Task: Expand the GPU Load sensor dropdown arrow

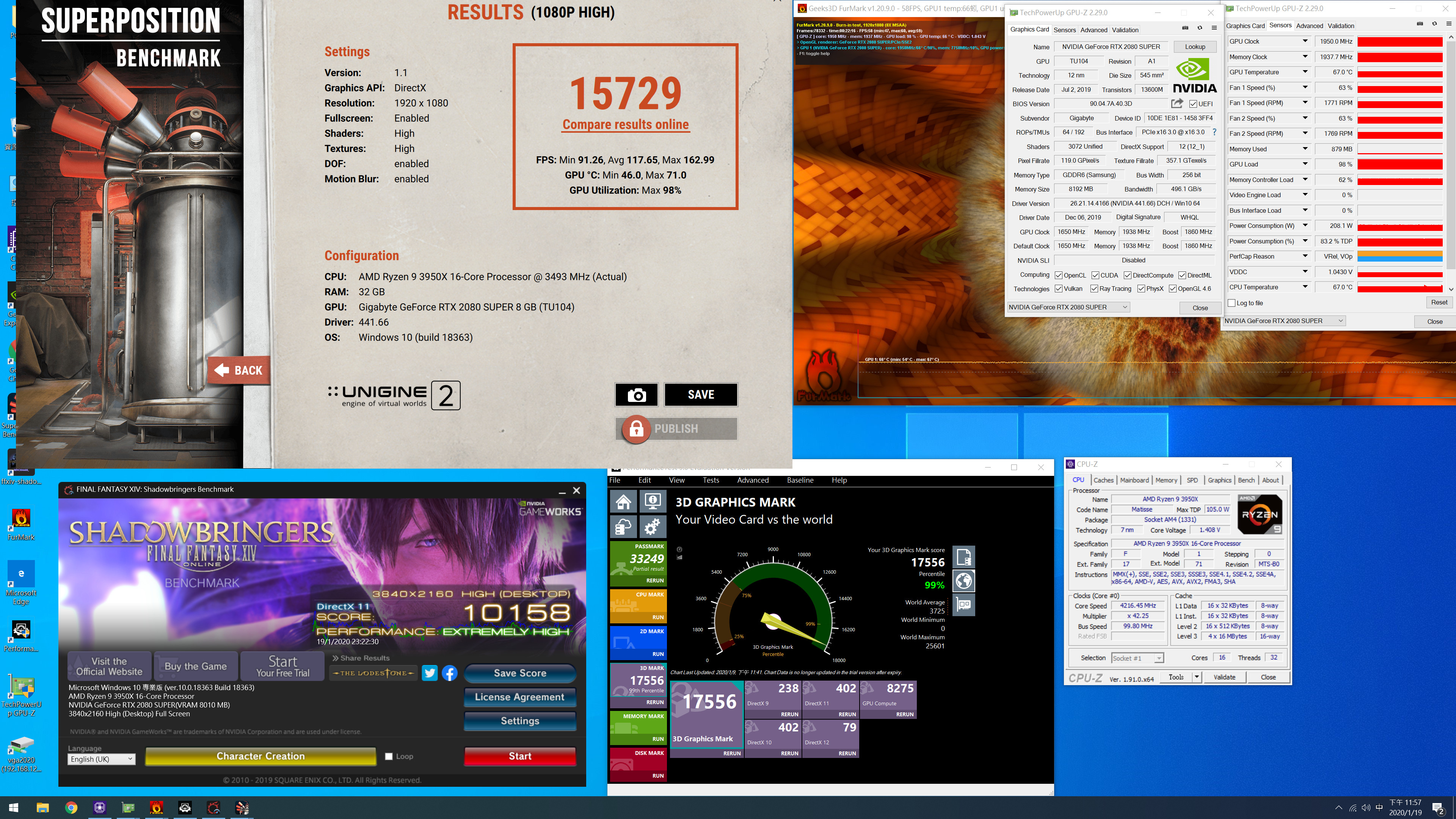Action: [x=1305, y=164]
